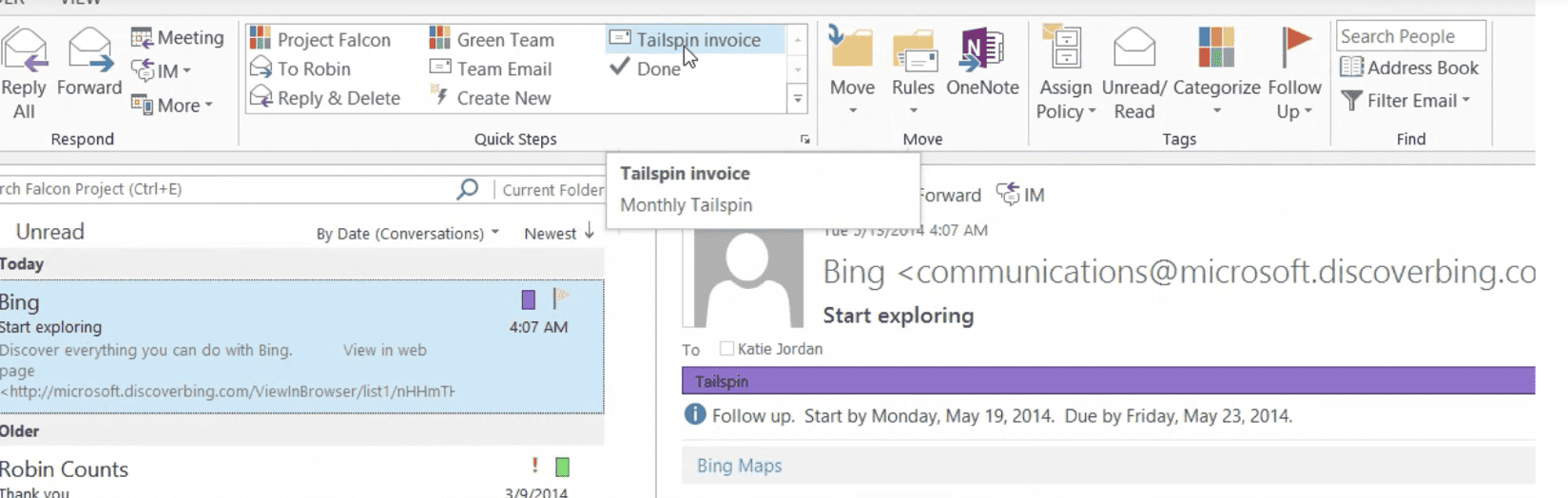Open the View in web link
The image size is (1568, 498).
(384, 350)
